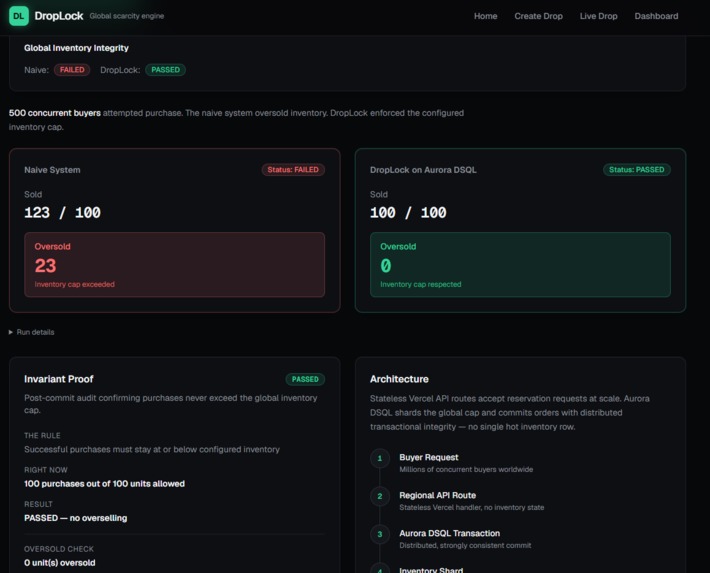The image size is (710, 573).
Task: Click the 'OVERSOLD CHECK' label
Action: (x=59, y=549)
